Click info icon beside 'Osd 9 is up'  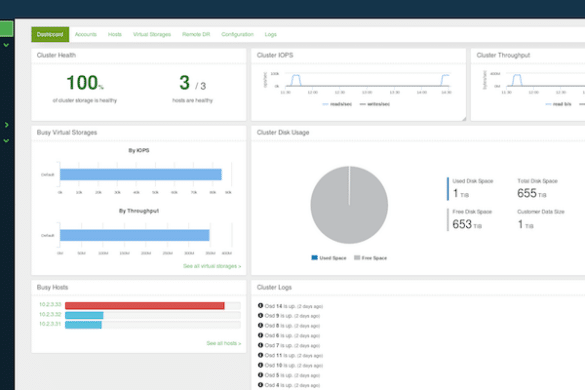[x=260, y=315]
